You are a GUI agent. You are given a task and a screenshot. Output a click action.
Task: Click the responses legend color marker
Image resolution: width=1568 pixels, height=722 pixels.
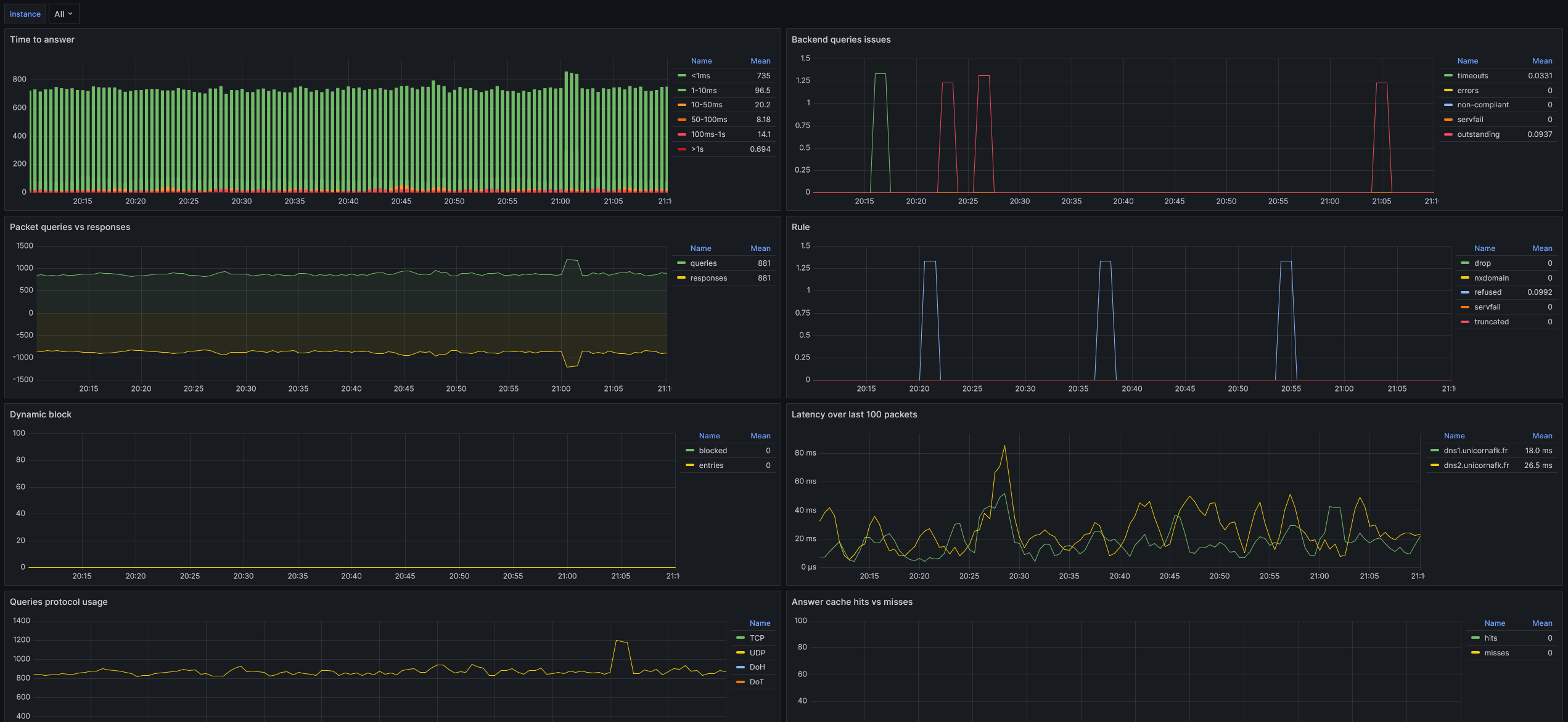click(x=681, y=278)
